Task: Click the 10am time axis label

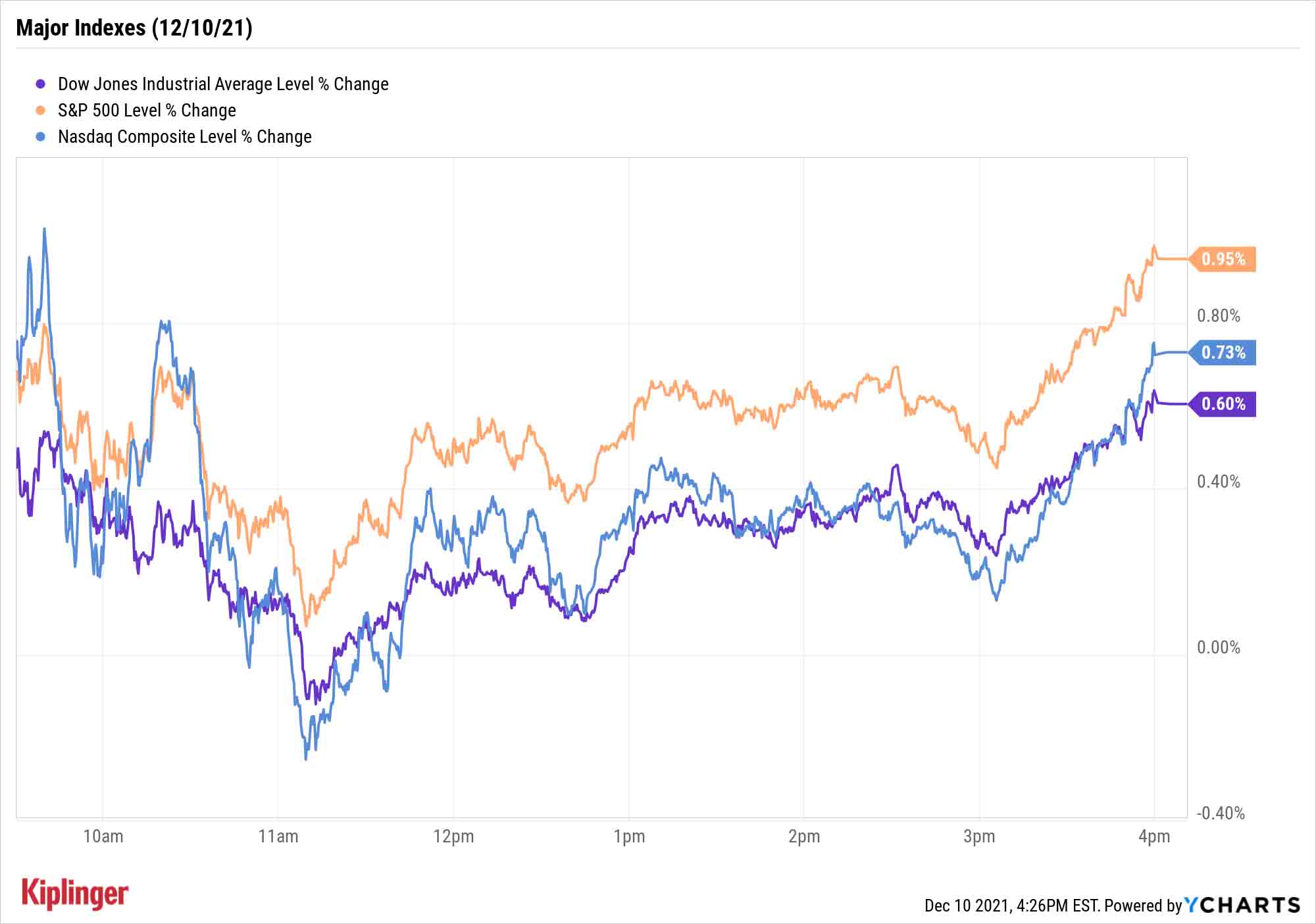Action: (103, 836)
